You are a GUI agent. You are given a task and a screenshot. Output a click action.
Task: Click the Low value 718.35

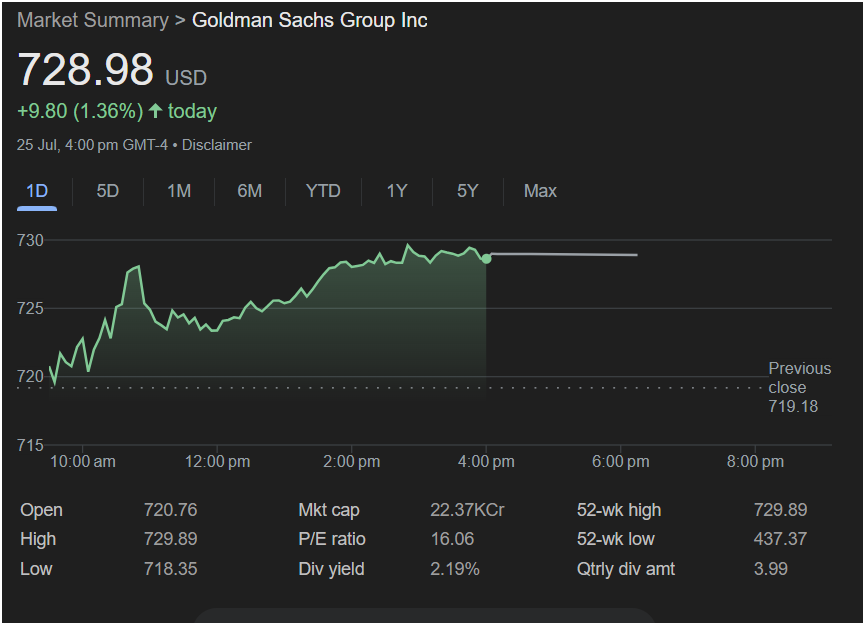coord(170,569)
